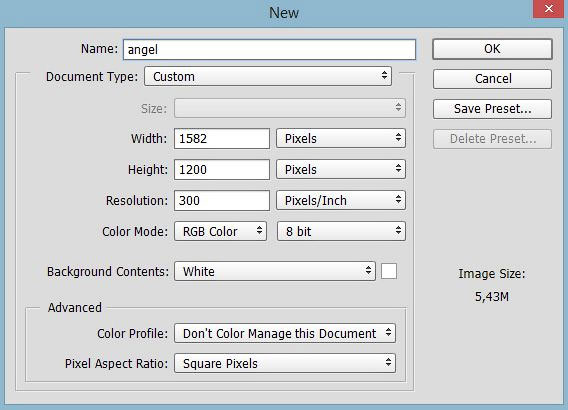
Task: Open the 8 bit depth dropdown
Action: [x=341, y=231]
